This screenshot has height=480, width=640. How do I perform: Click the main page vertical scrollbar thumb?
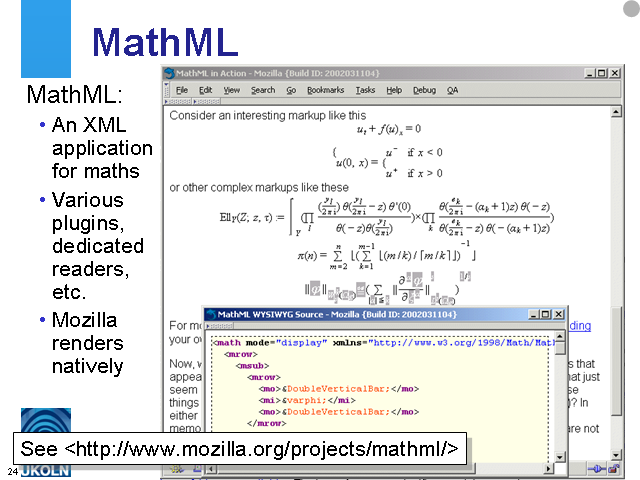[x=616, y=361]
